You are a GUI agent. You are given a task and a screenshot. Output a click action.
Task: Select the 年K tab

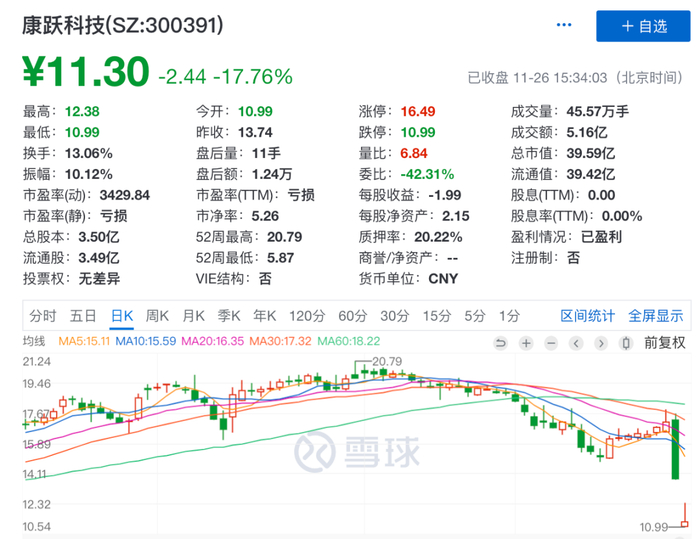click(x=265, y=316)
